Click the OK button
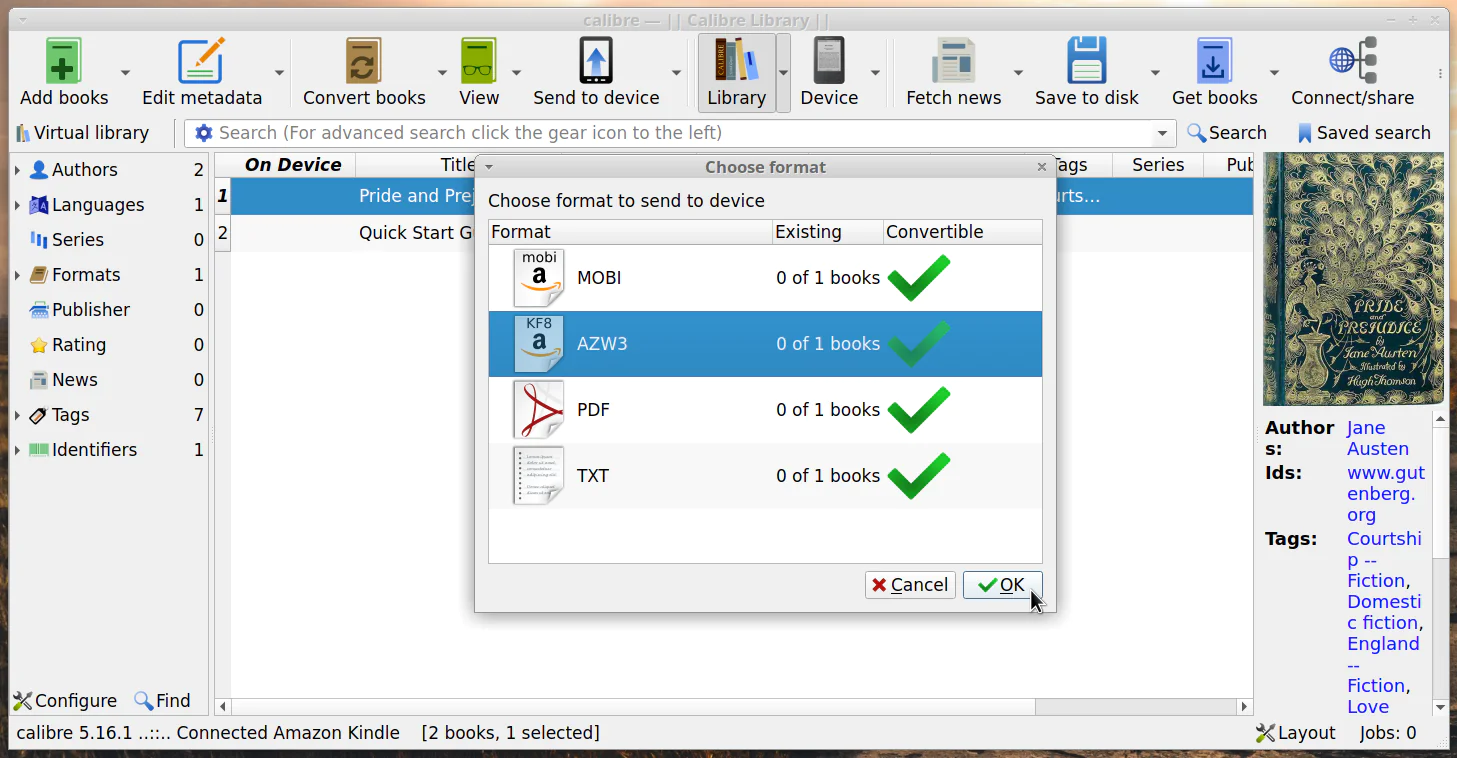 click(1002, 585)
